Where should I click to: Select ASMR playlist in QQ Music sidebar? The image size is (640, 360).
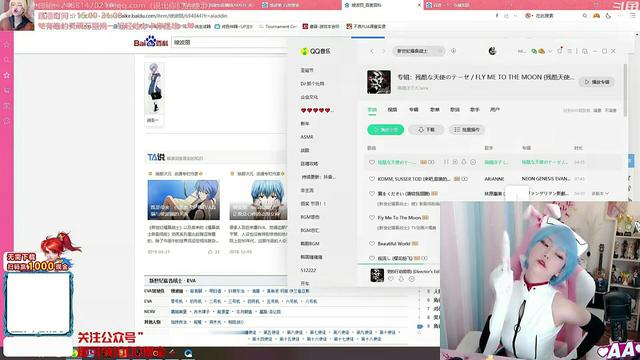[307, 137]
